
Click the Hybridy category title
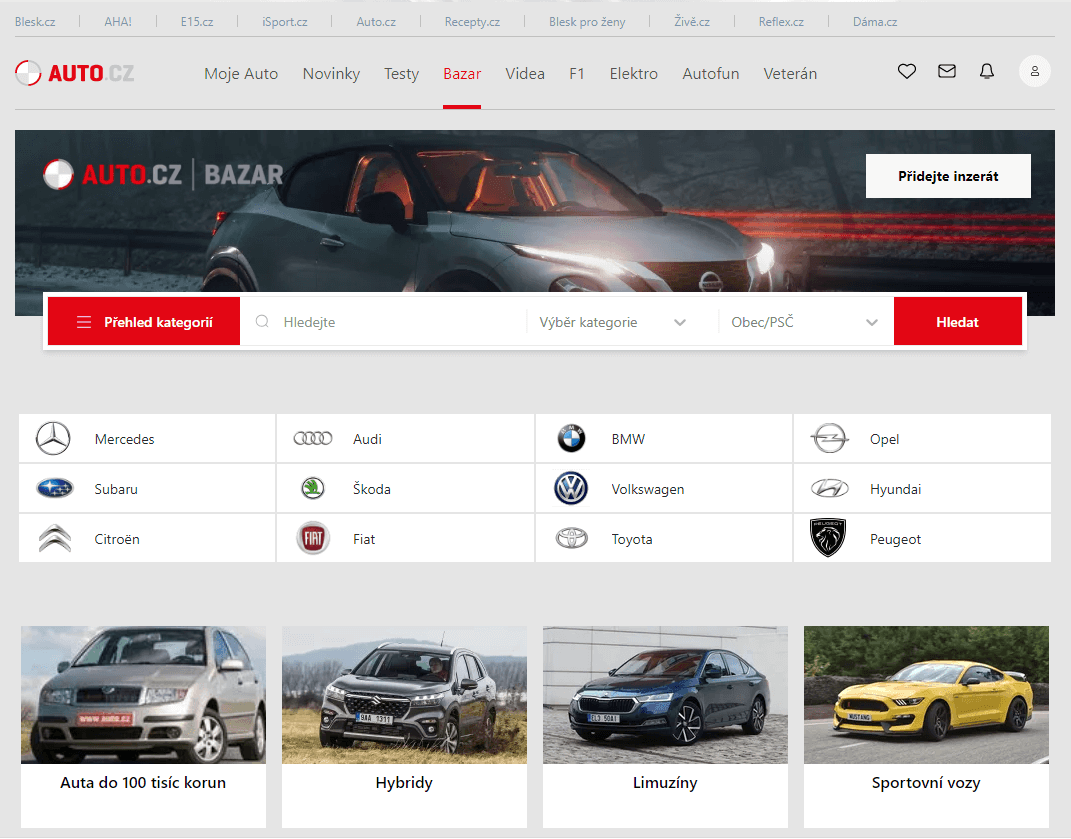point(404,783)
